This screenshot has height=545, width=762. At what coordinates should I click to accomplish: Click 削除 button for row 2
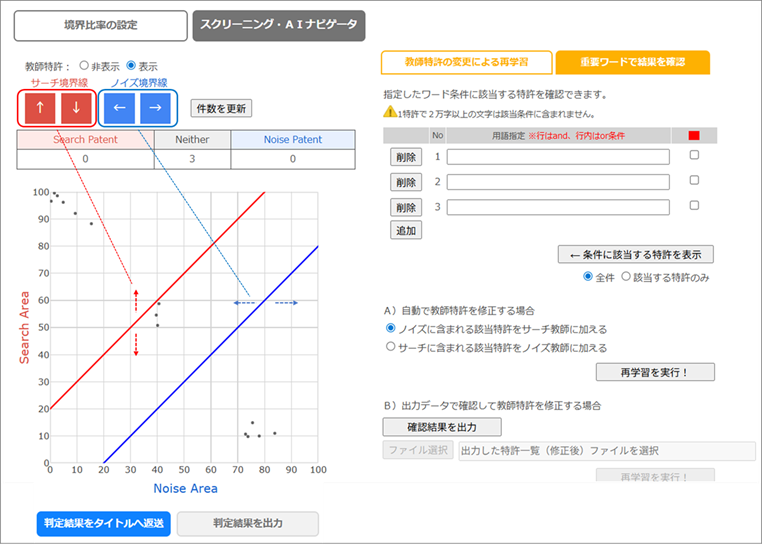(406, 182)
